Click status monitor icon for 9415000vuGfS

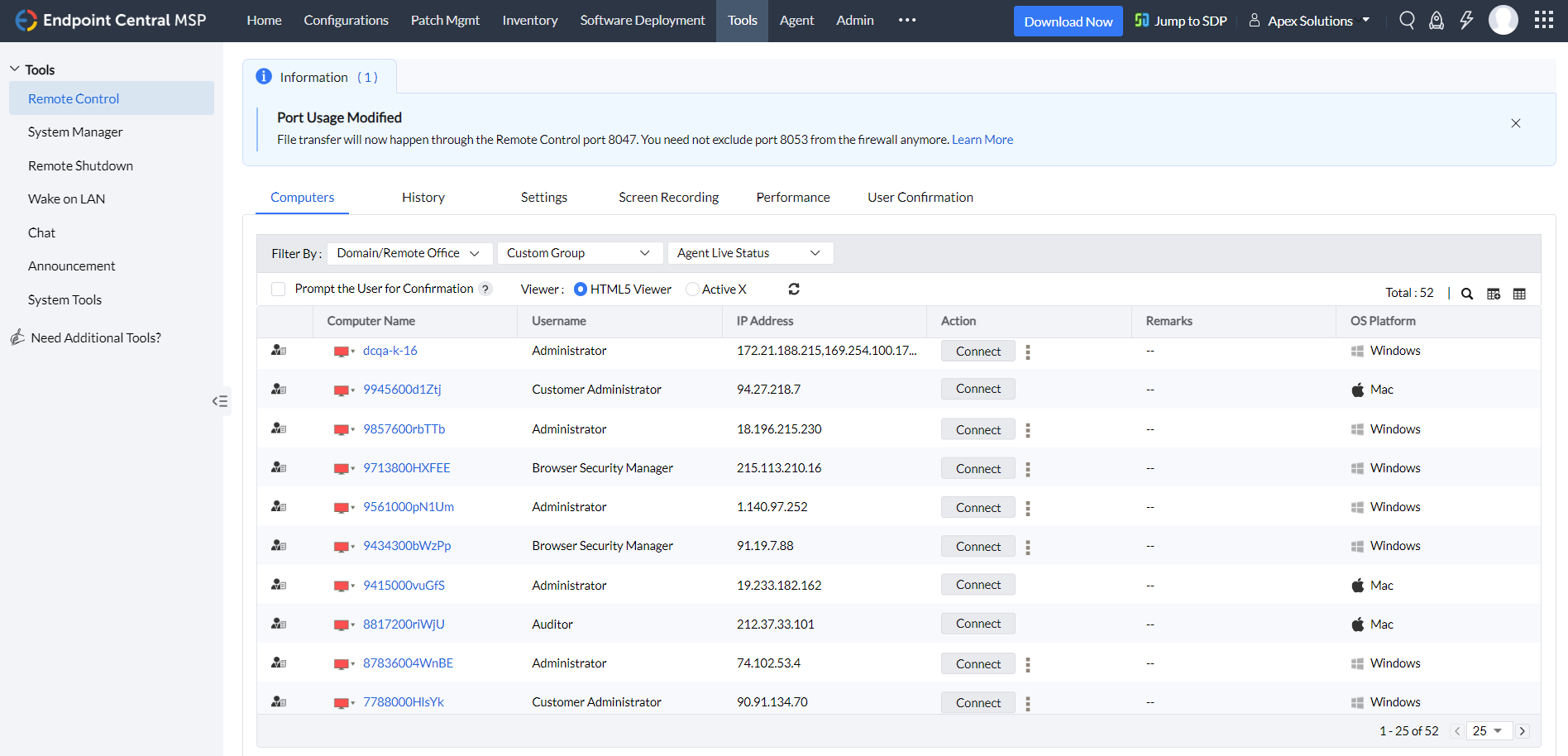tap(341, 586)
